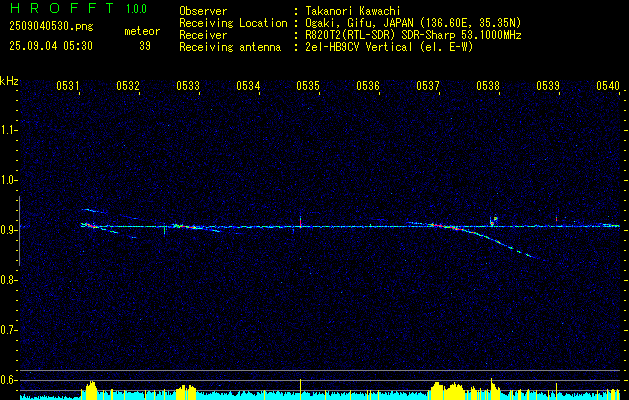Click the Receiver field label
Viewport: 629px width, 400px height.
coord(203,35)
